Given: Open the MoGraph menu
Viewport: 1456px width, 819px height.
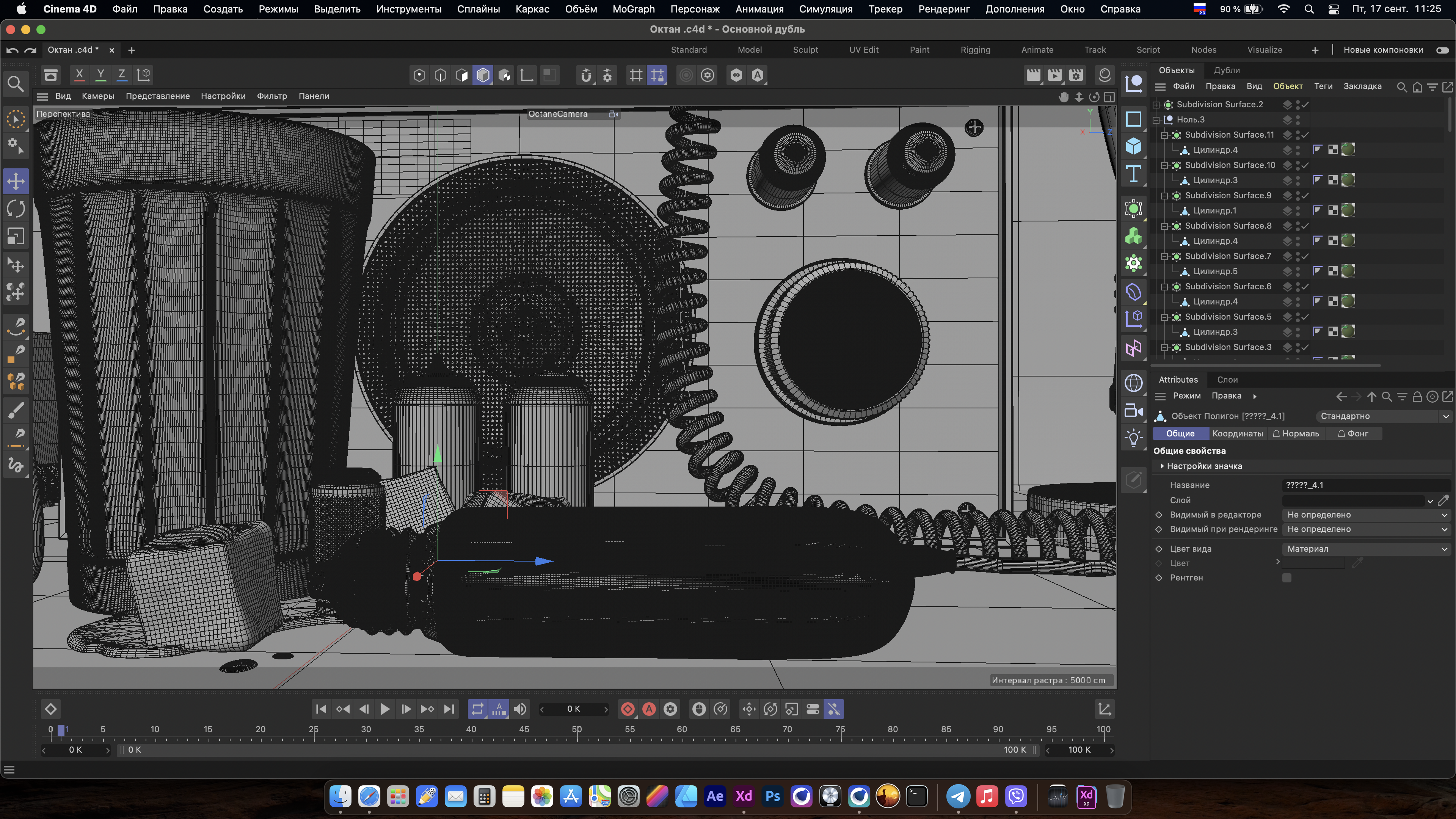Looking at the screenshot, I should [633, 9].
